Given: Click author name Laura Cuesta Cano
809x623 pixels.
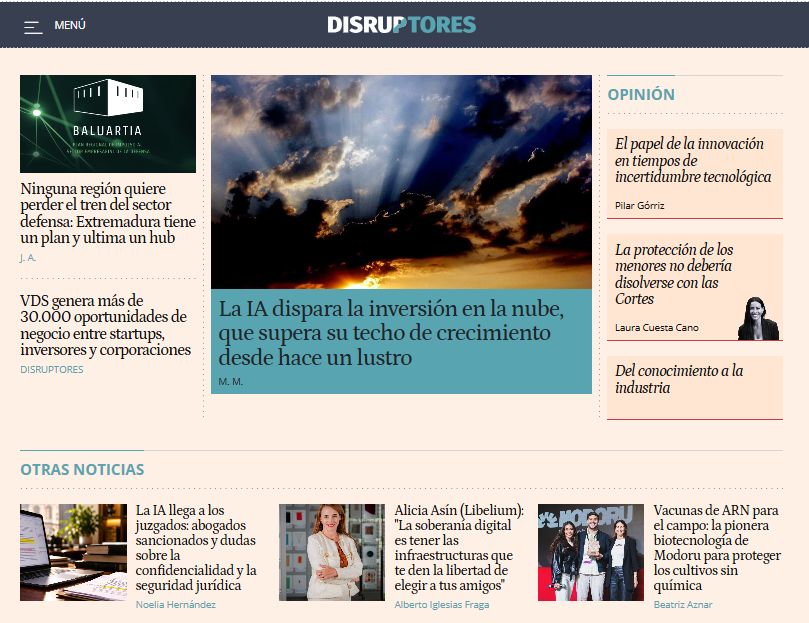Looking at the screenshot, I should (x=656, y=328).
